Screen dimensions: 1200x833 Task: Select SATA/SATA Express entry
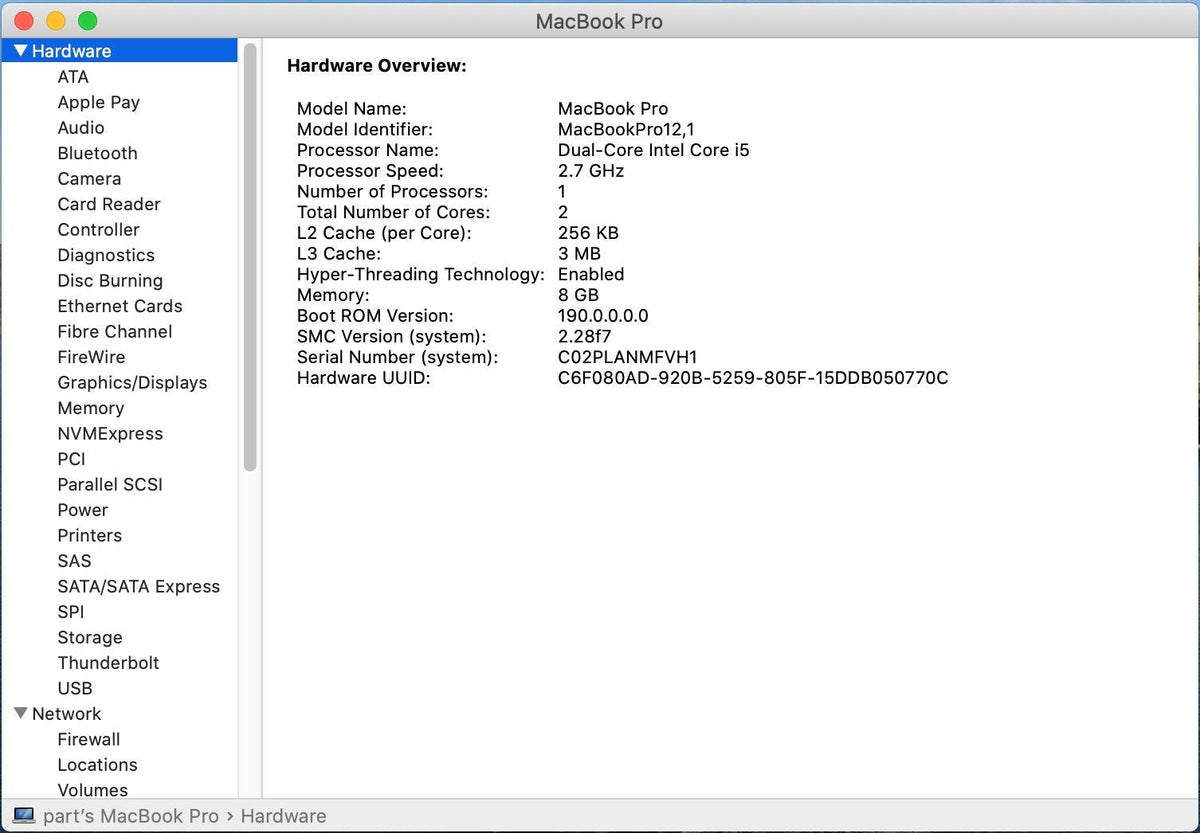[x=139, y=587]
